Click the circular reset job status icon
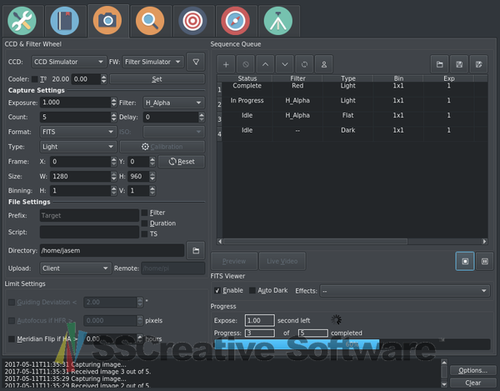The image size is (500, 391). (304, 64)
